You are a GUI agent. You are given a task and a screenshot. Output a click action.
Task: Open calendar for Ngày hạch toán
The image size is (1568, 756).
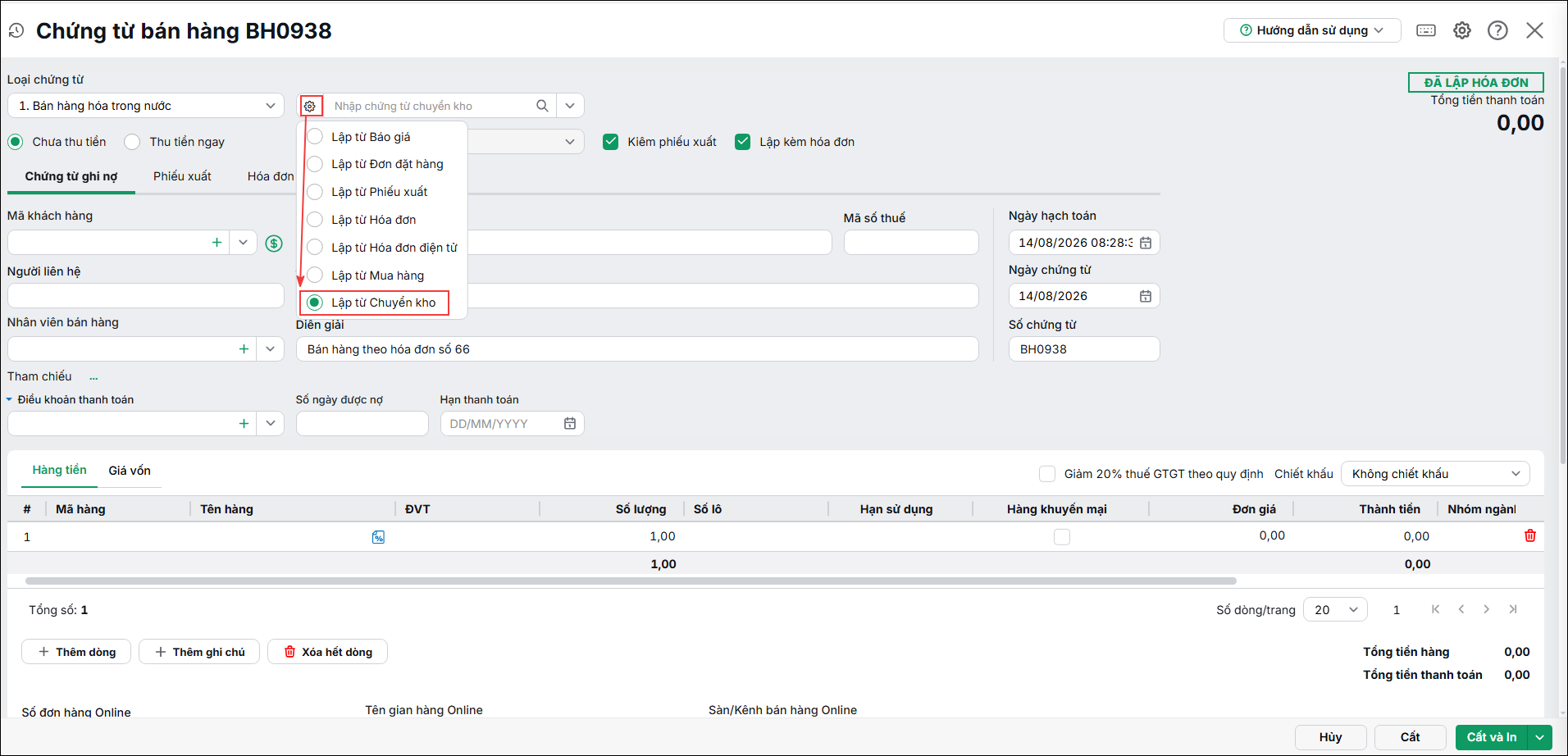tap(1146, 243)
